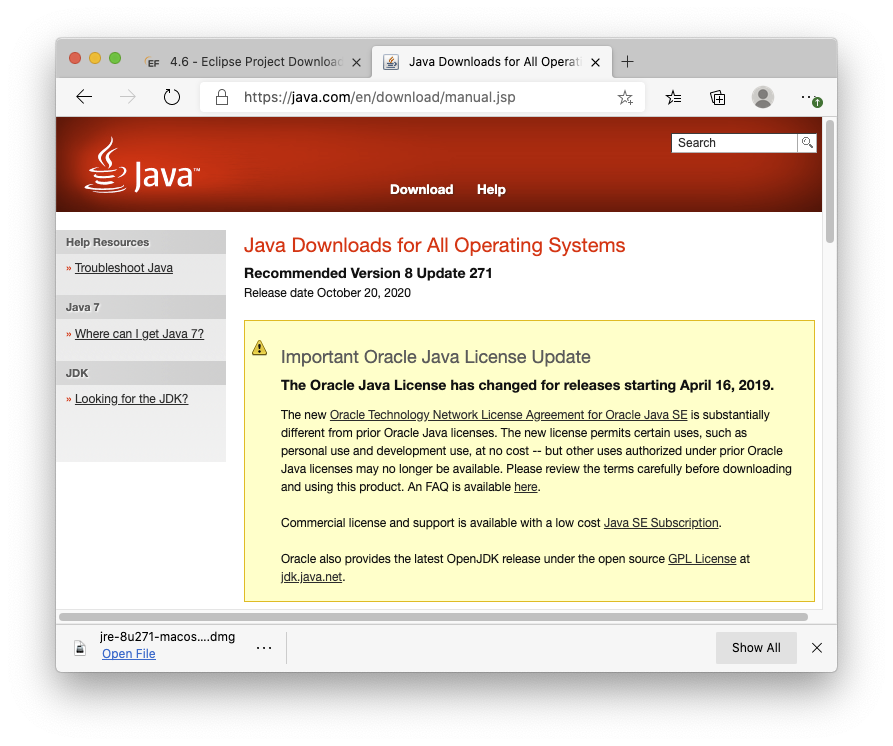
Task: Click the search magnifier button
Action: [806, 143]
